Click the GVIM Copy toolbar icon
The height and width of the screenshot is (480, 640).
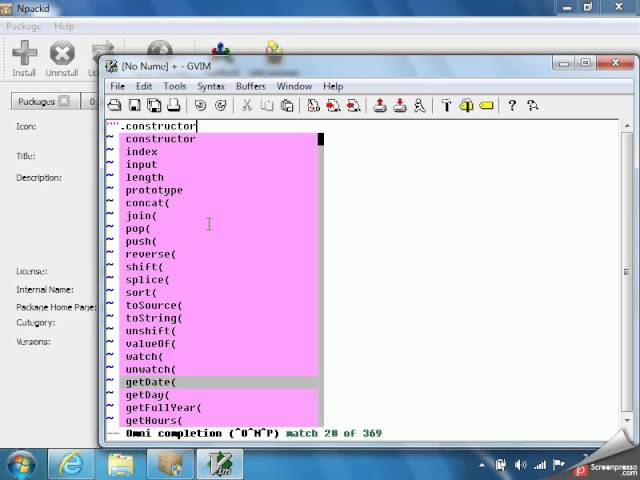tap(267, 106)
